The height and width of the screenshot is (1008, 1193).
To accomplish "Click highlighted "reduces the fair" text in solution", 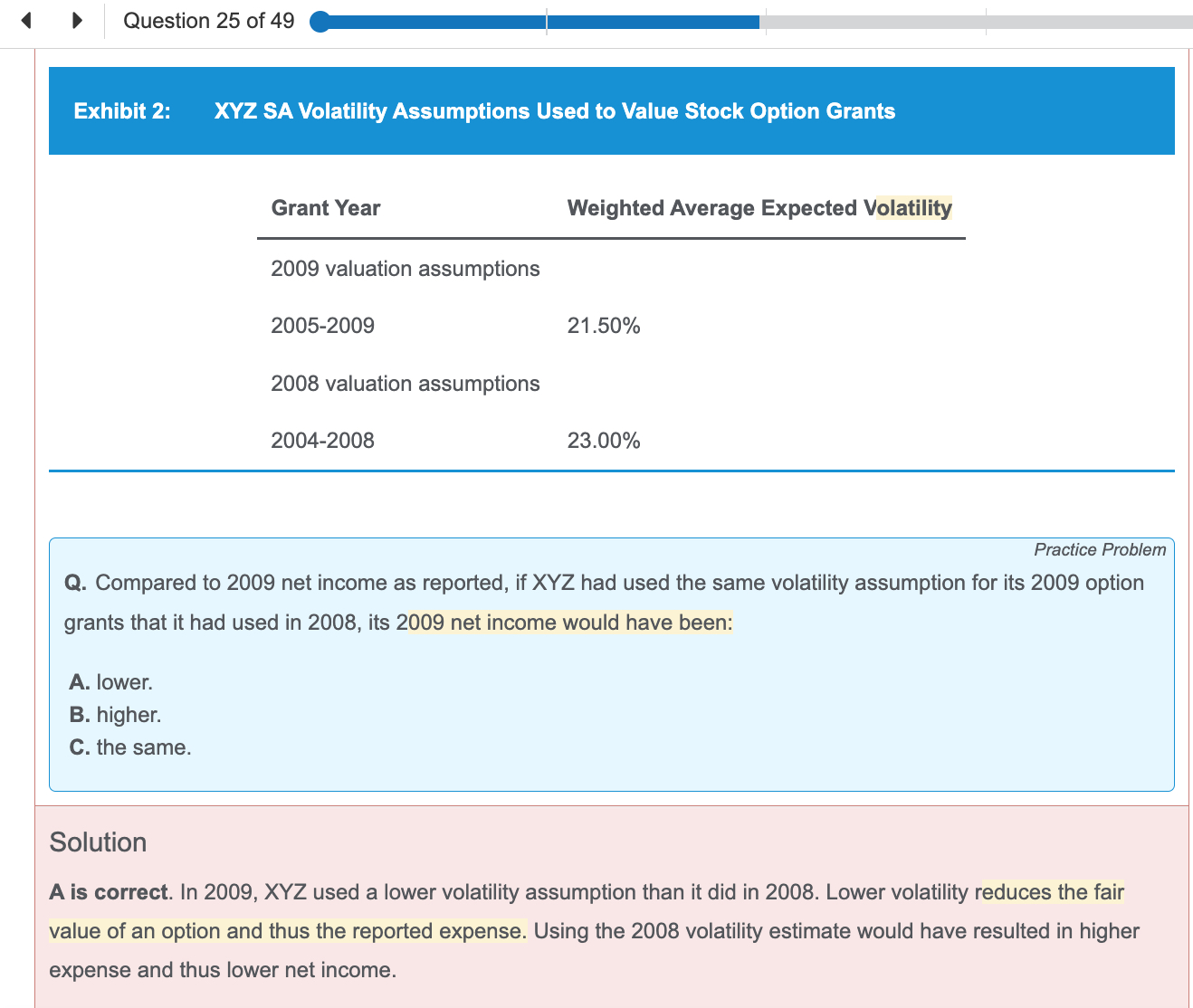I will (1054, 892).
